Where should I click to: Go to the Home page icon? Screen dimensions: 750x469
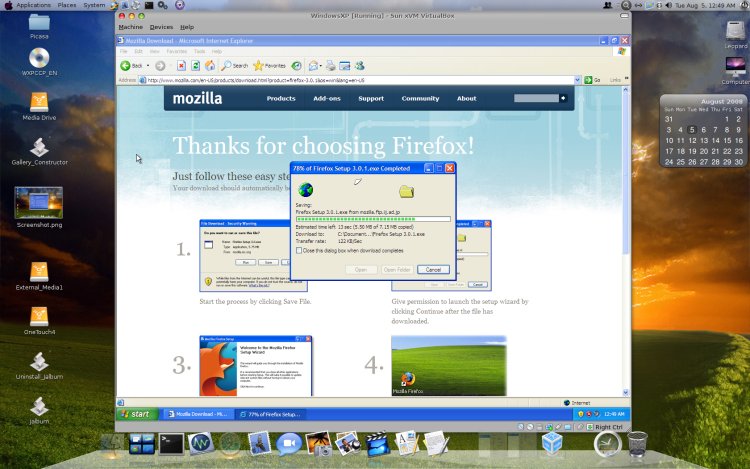(x=210, y=65)
